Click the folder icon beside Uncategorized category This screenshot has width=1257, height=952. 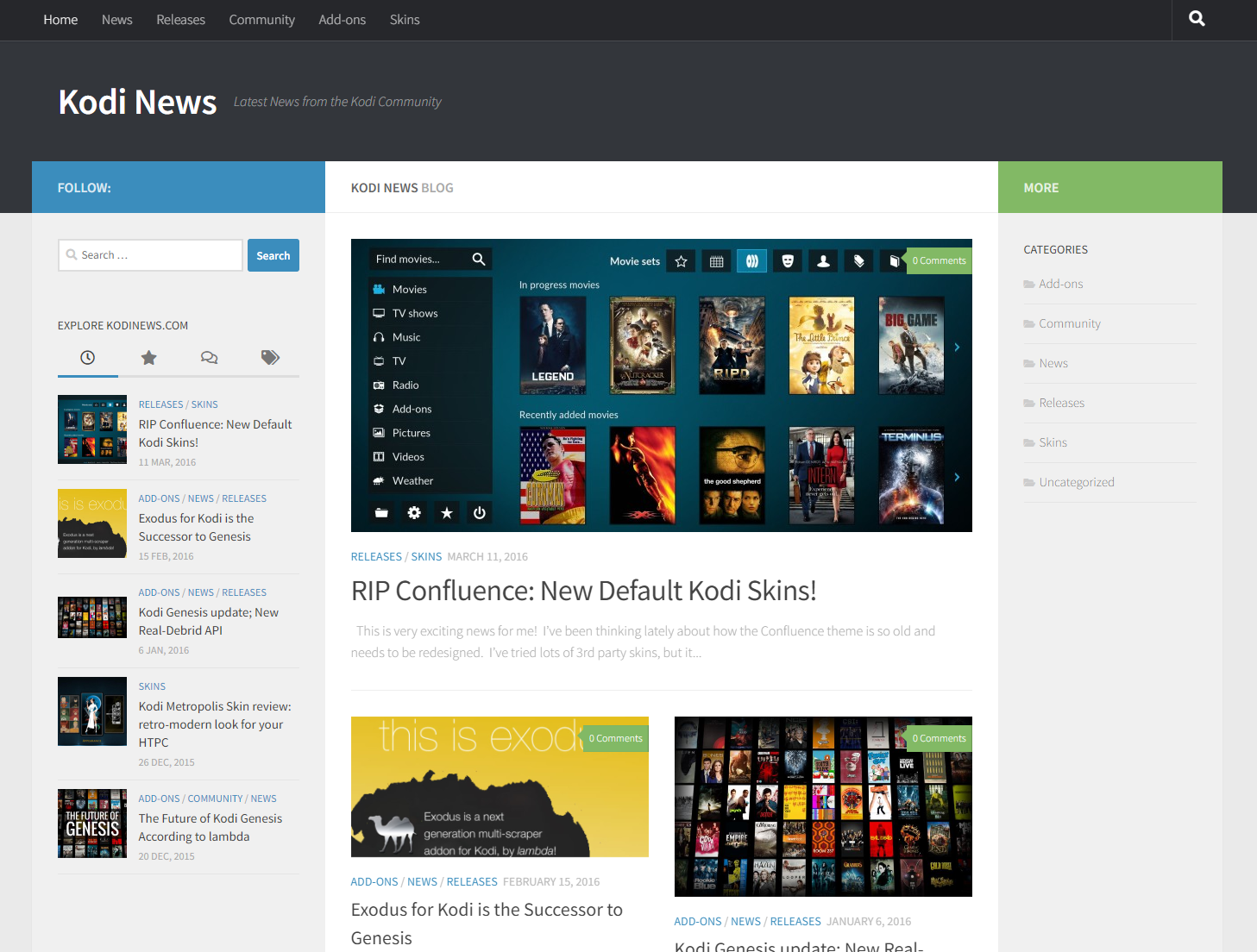click(1028, 482)
